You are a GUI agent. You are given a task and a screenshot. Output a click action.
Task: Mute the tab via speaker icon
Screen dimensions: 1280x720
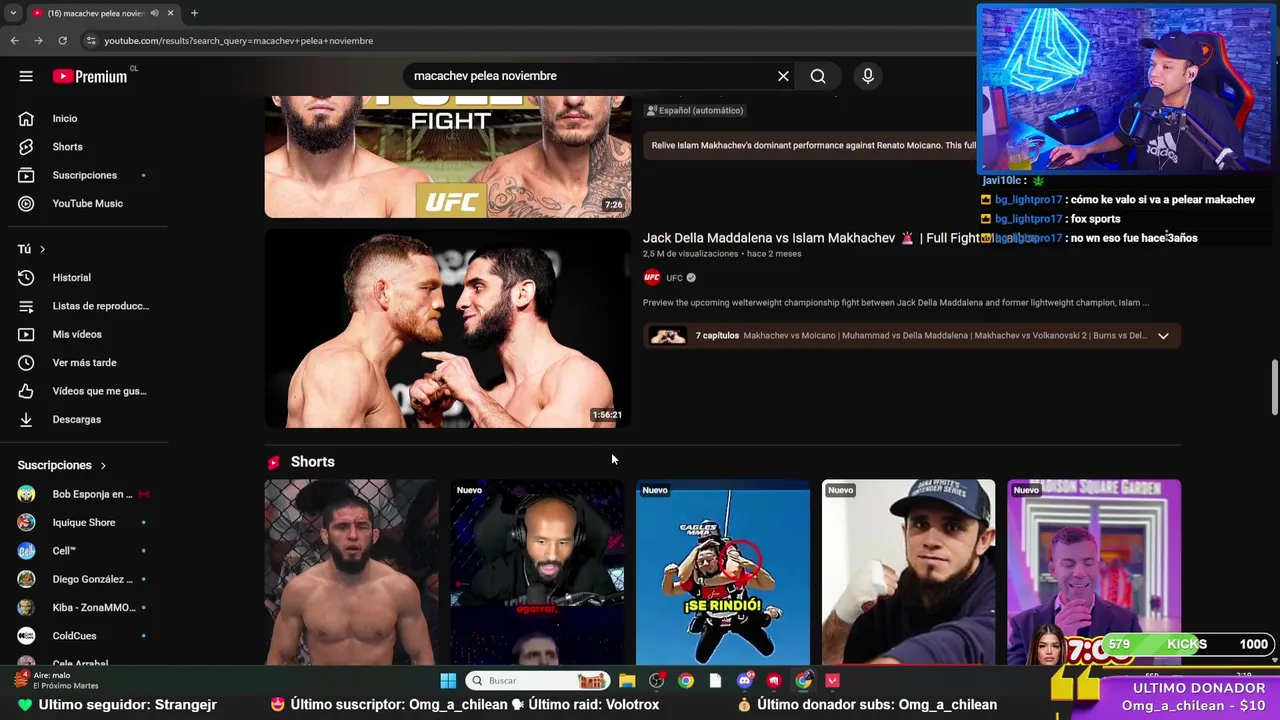point(154,13)
